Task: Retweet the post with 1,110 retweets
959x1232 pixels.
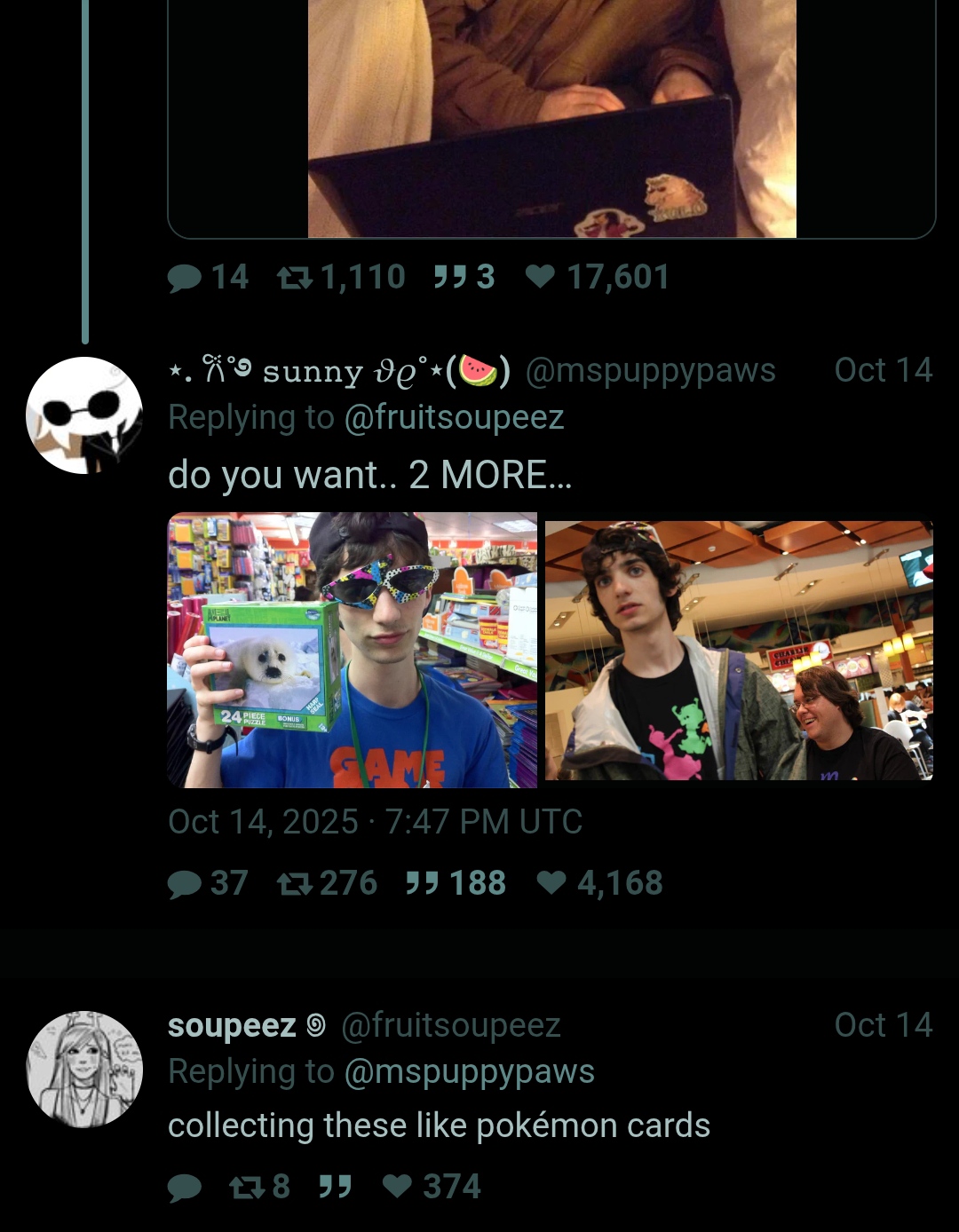Action: 341,277
